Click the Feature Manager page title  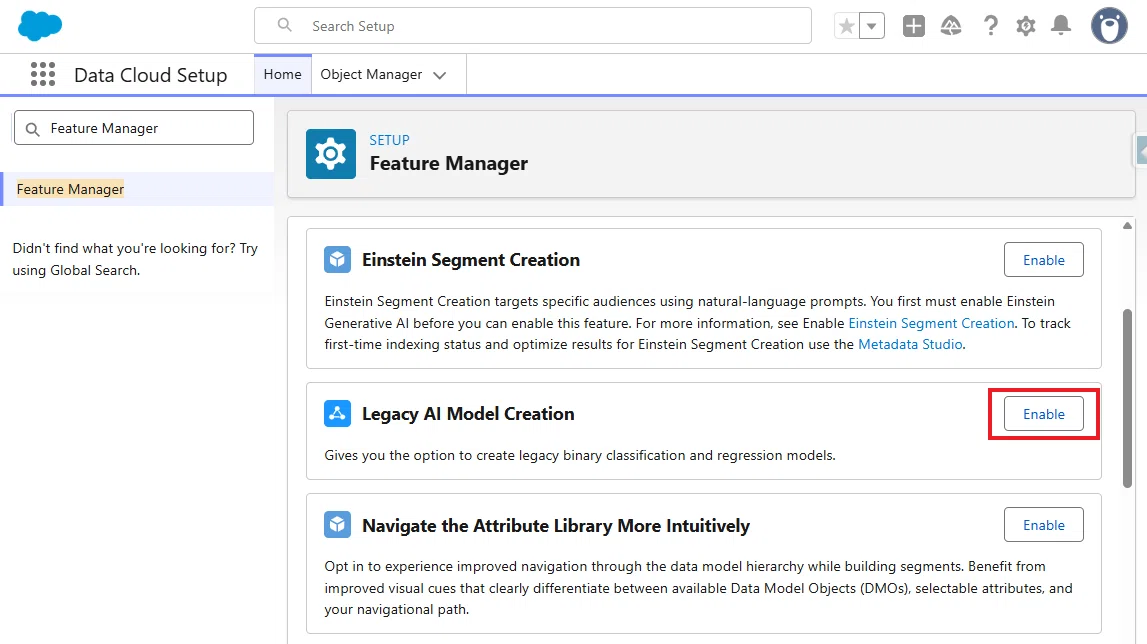[448, 163]
